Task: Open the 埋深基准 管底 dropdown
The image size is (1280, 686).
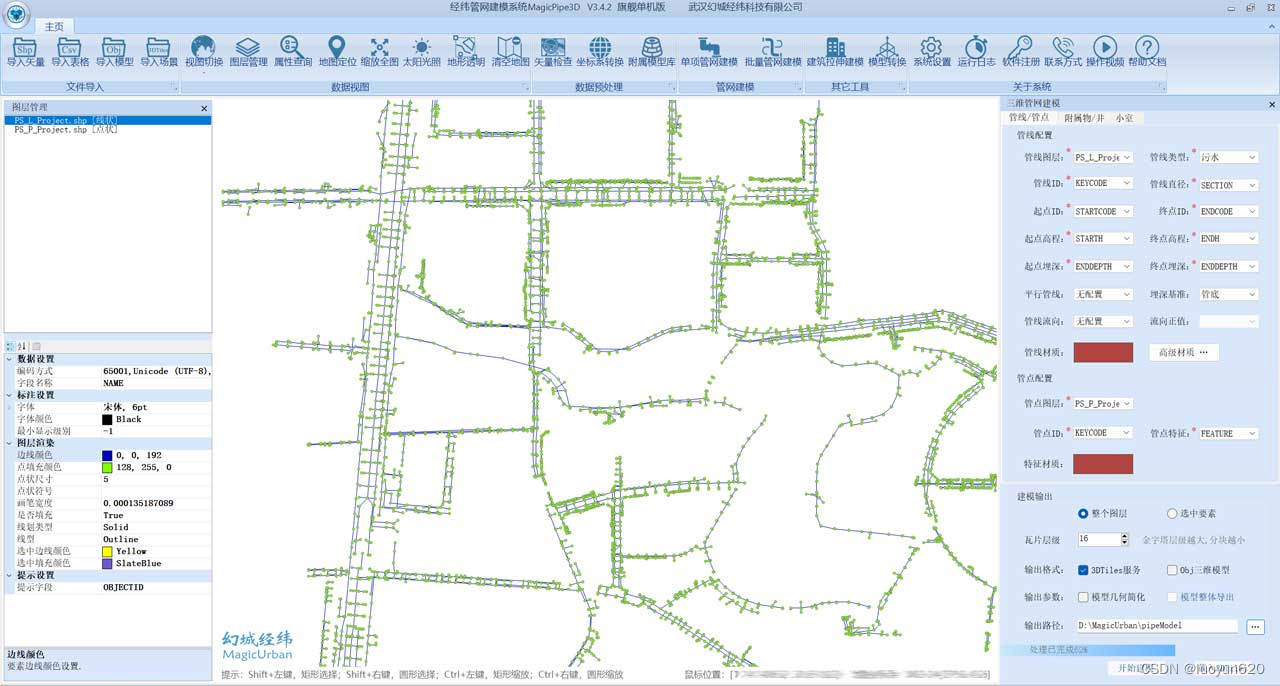Action: (x=1229, y=294)
